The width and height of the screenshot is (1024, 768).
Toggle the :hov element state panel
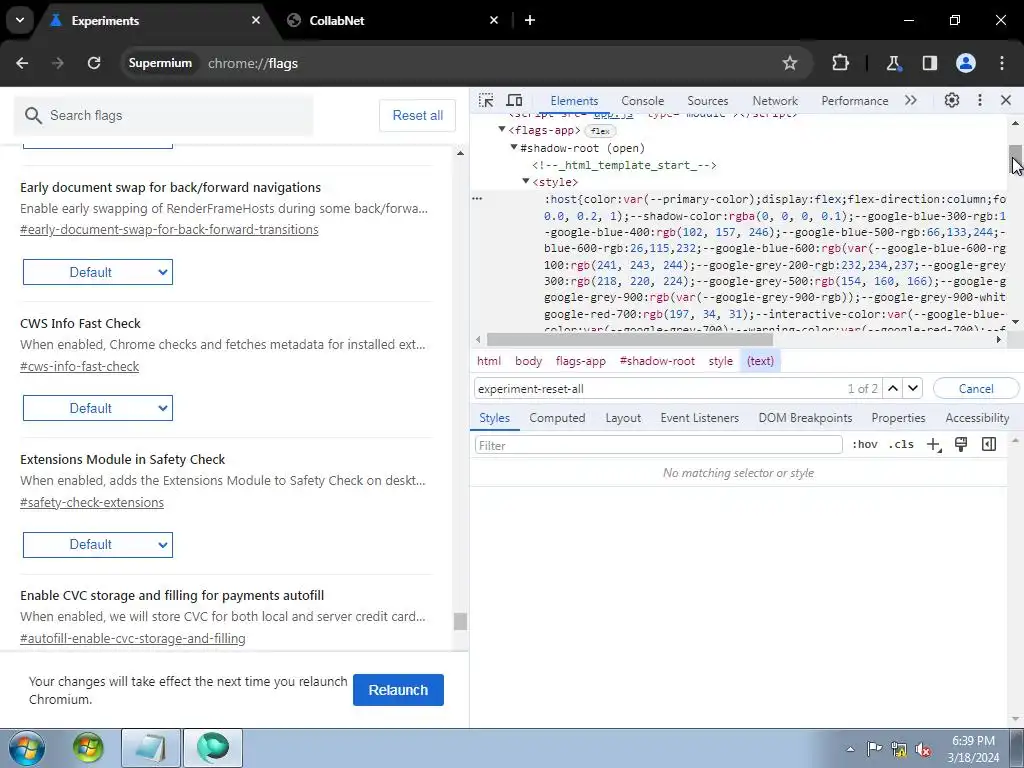click(865, 445)
